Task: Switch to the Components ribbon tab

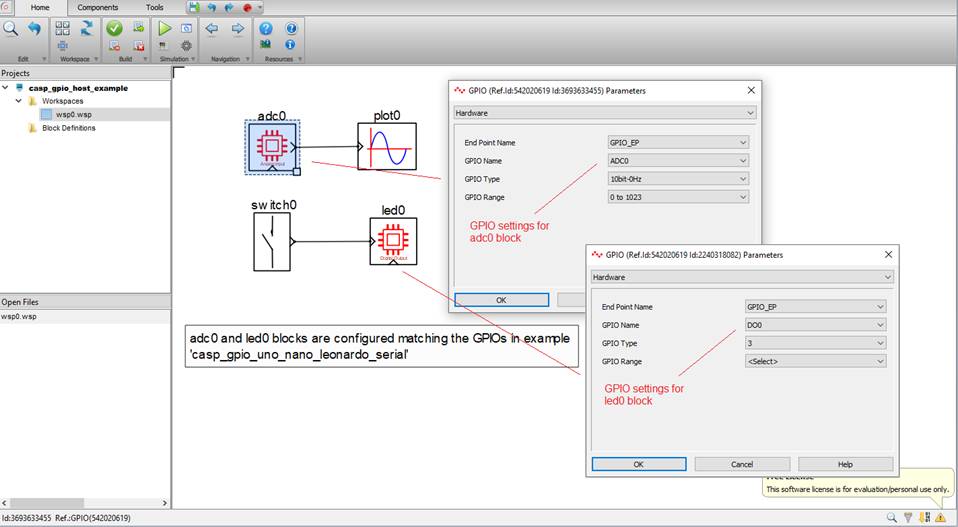Action: tap(97, 7)
